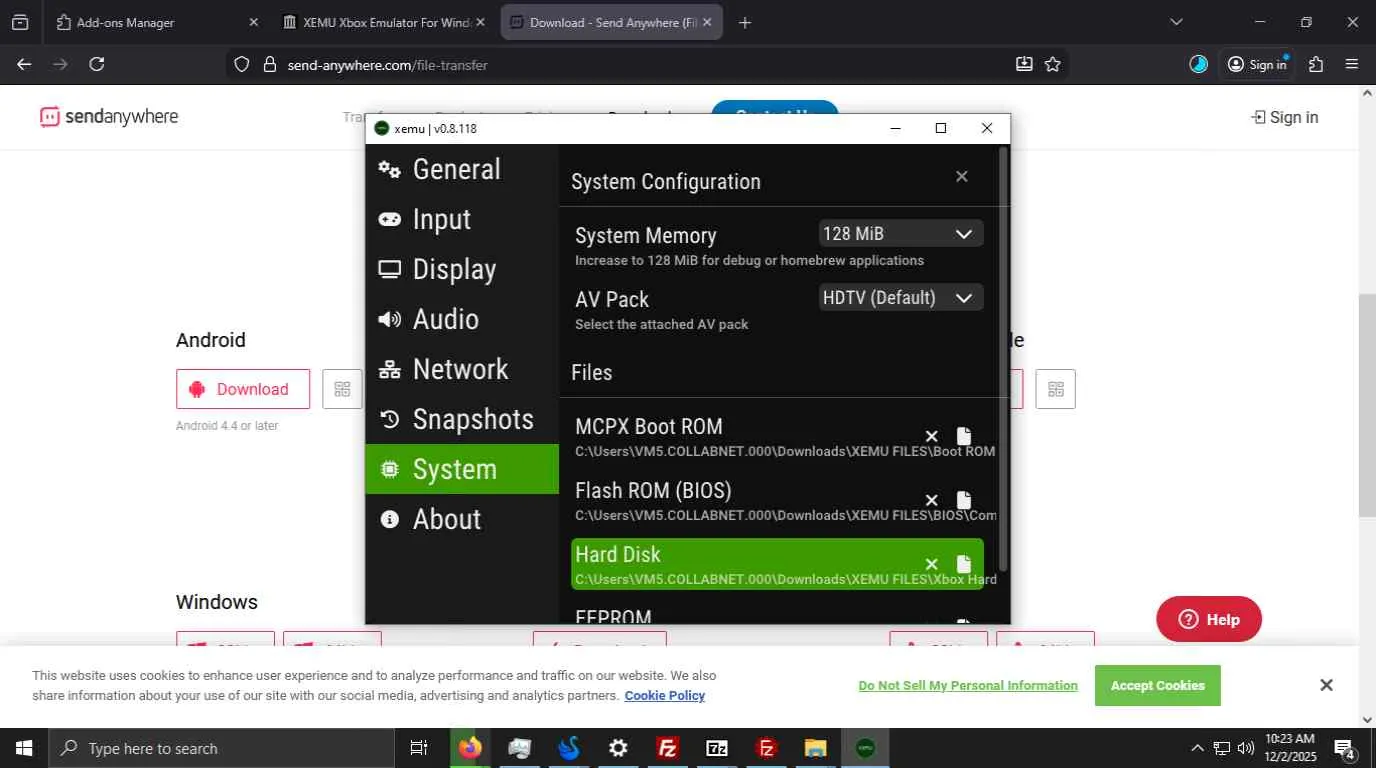Go to the Audio settings tab
This screenshot has height=768, width=1376.
point(462,319)
